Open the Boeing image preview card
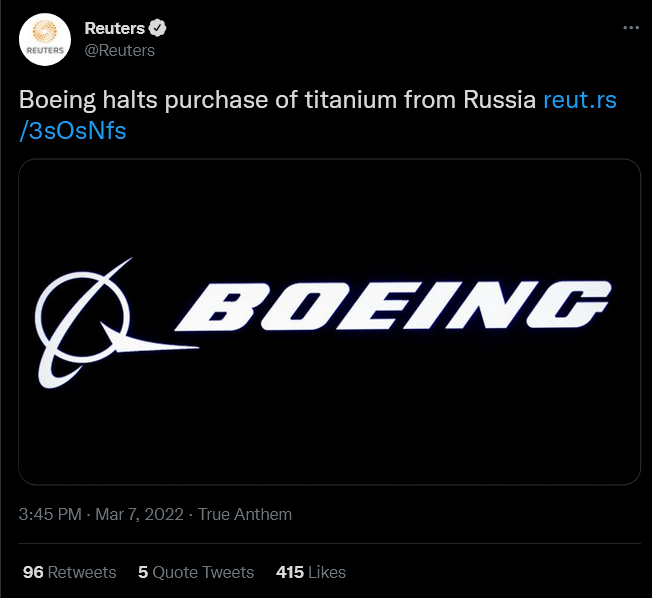 [x=329, y=321]
